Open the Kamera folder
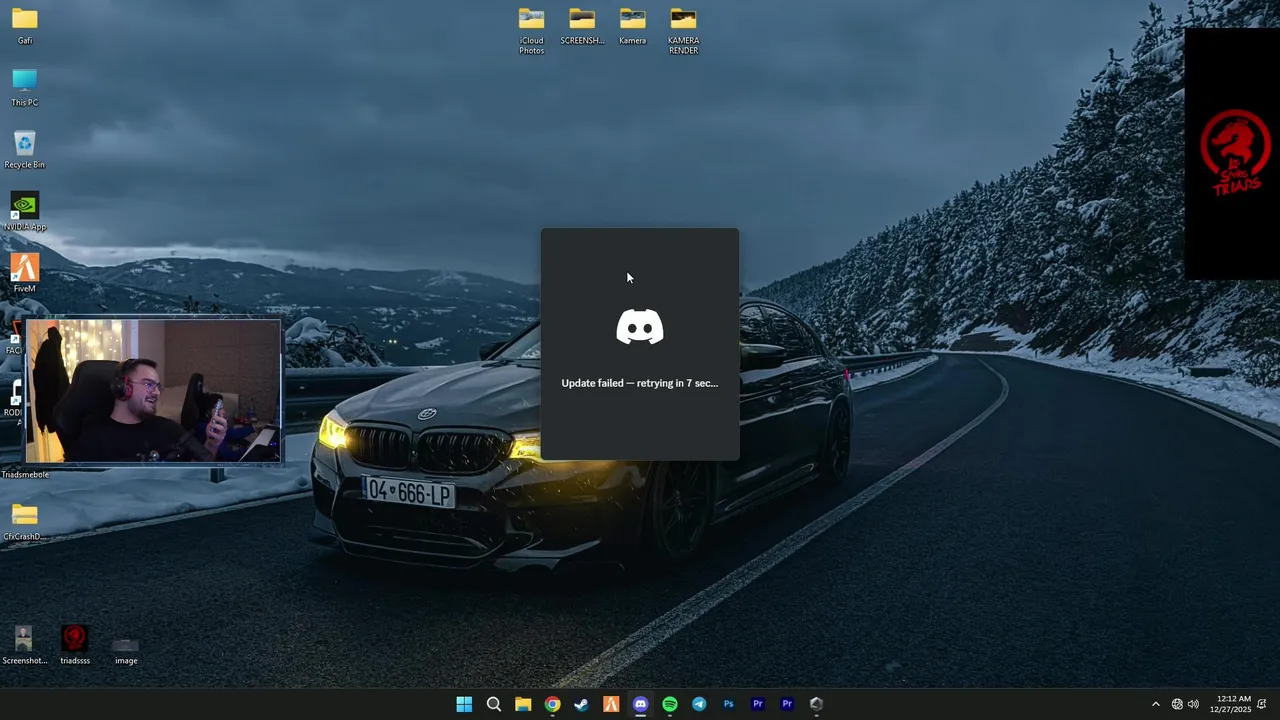Screen dimensions: 1280x720 click(633, 26)
